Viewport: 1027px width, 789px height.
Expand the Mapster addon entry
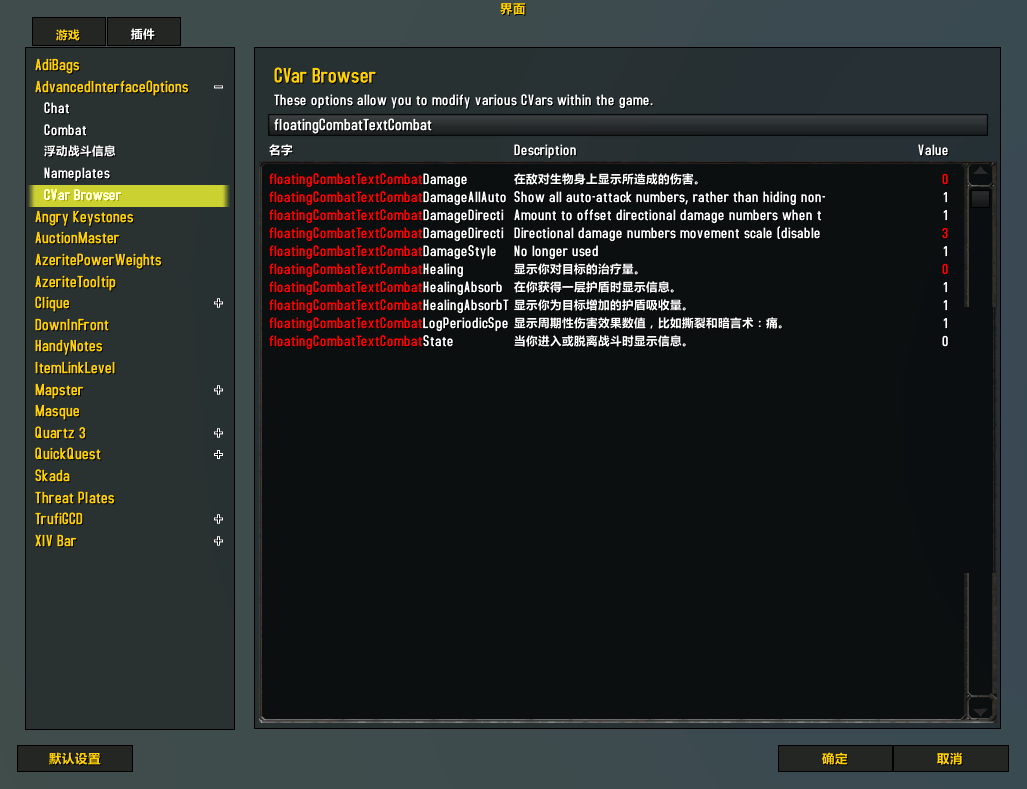point(218,390)
